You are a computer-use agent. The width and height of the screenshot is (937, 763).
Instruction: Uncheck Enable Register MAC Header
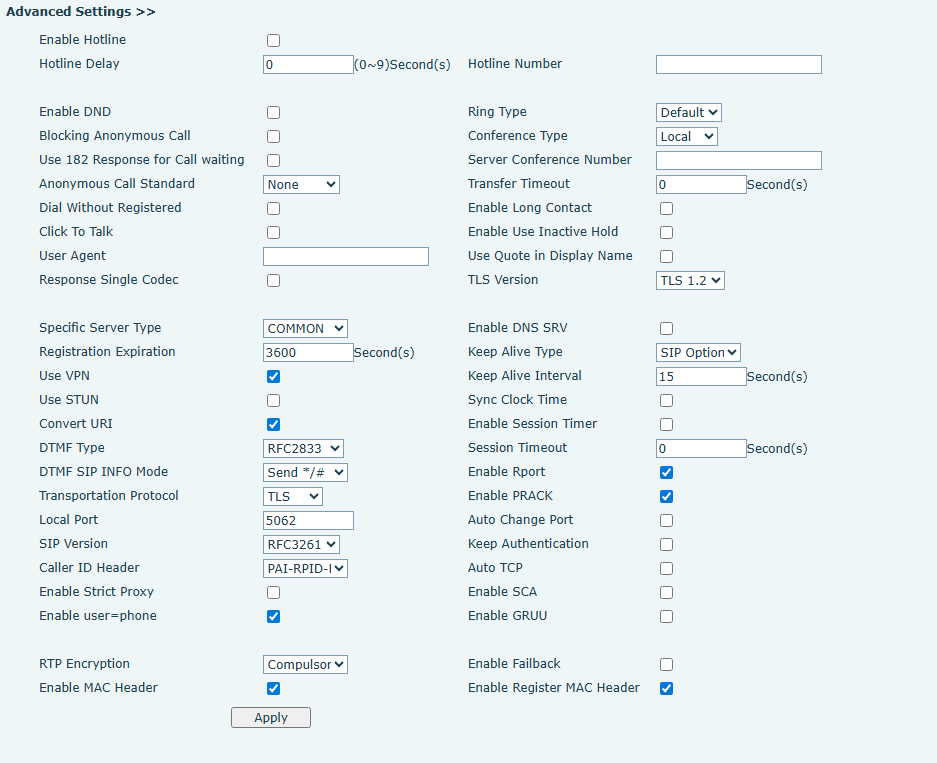pyautogui.click(x=666, y=689)
